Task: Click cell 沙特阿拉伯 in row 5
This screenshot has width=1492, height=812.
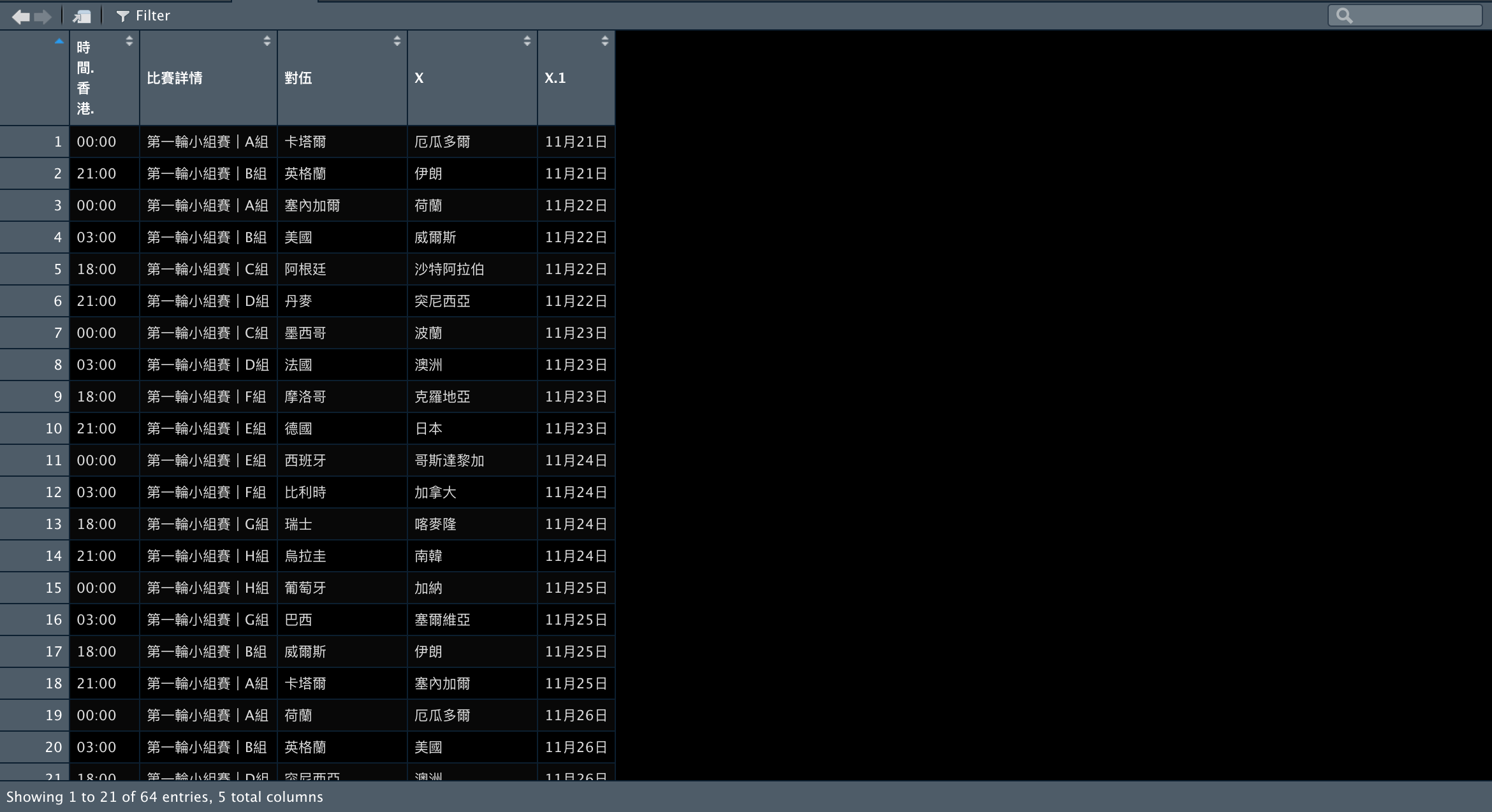Action: click(472, 269)
